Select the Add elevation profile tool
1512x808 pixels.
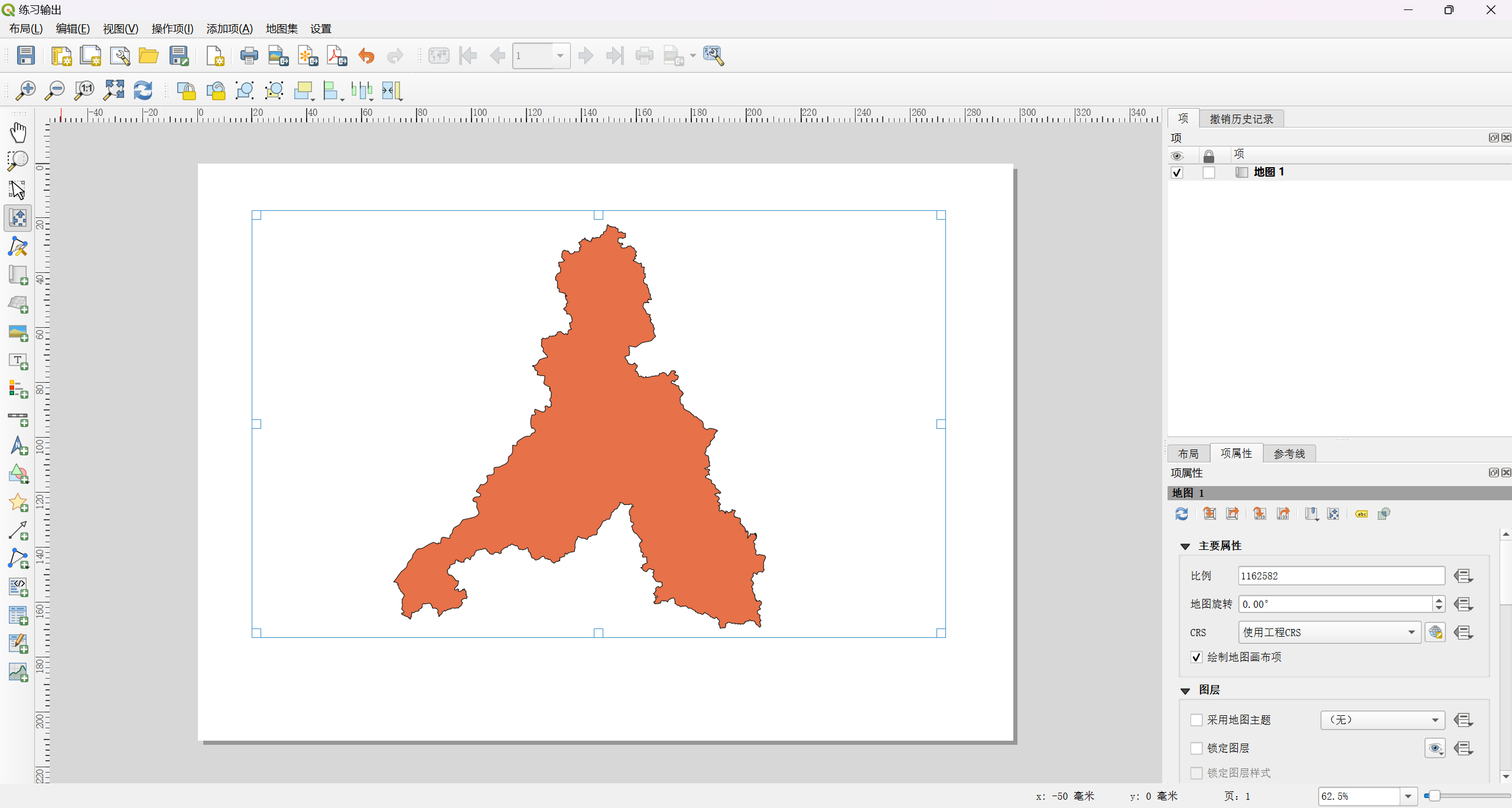tap(18, 672)
